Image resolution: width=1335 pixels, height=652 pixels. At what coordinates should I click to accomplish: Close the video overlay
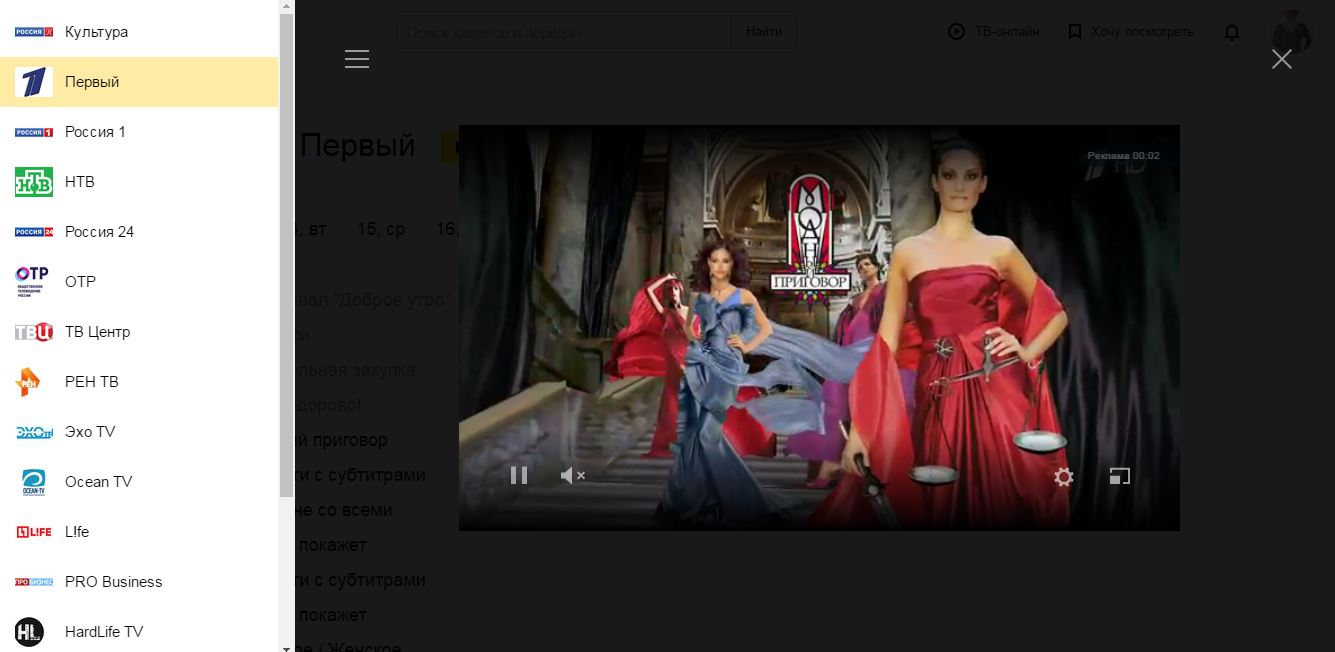(1282, 59)
